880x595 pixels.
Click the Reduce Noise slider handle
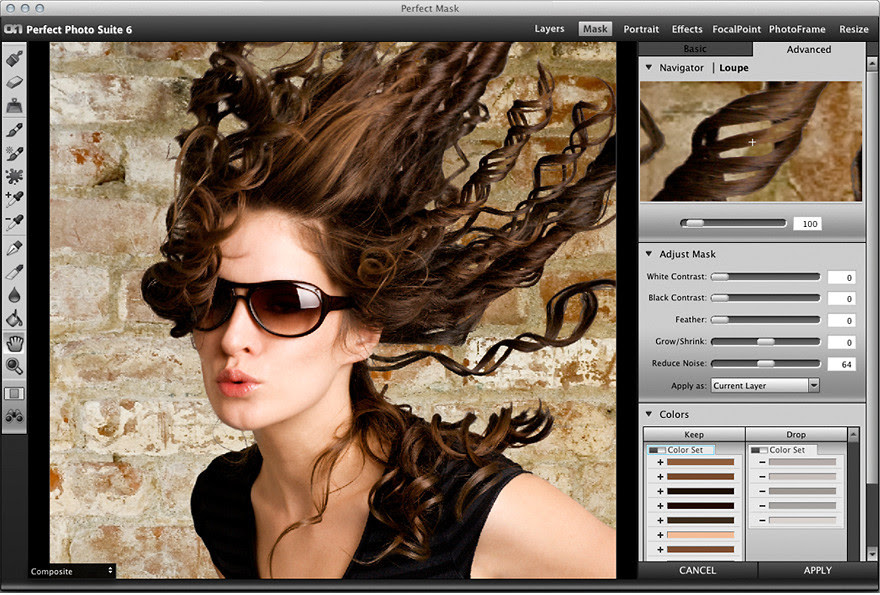pos(765,363)
